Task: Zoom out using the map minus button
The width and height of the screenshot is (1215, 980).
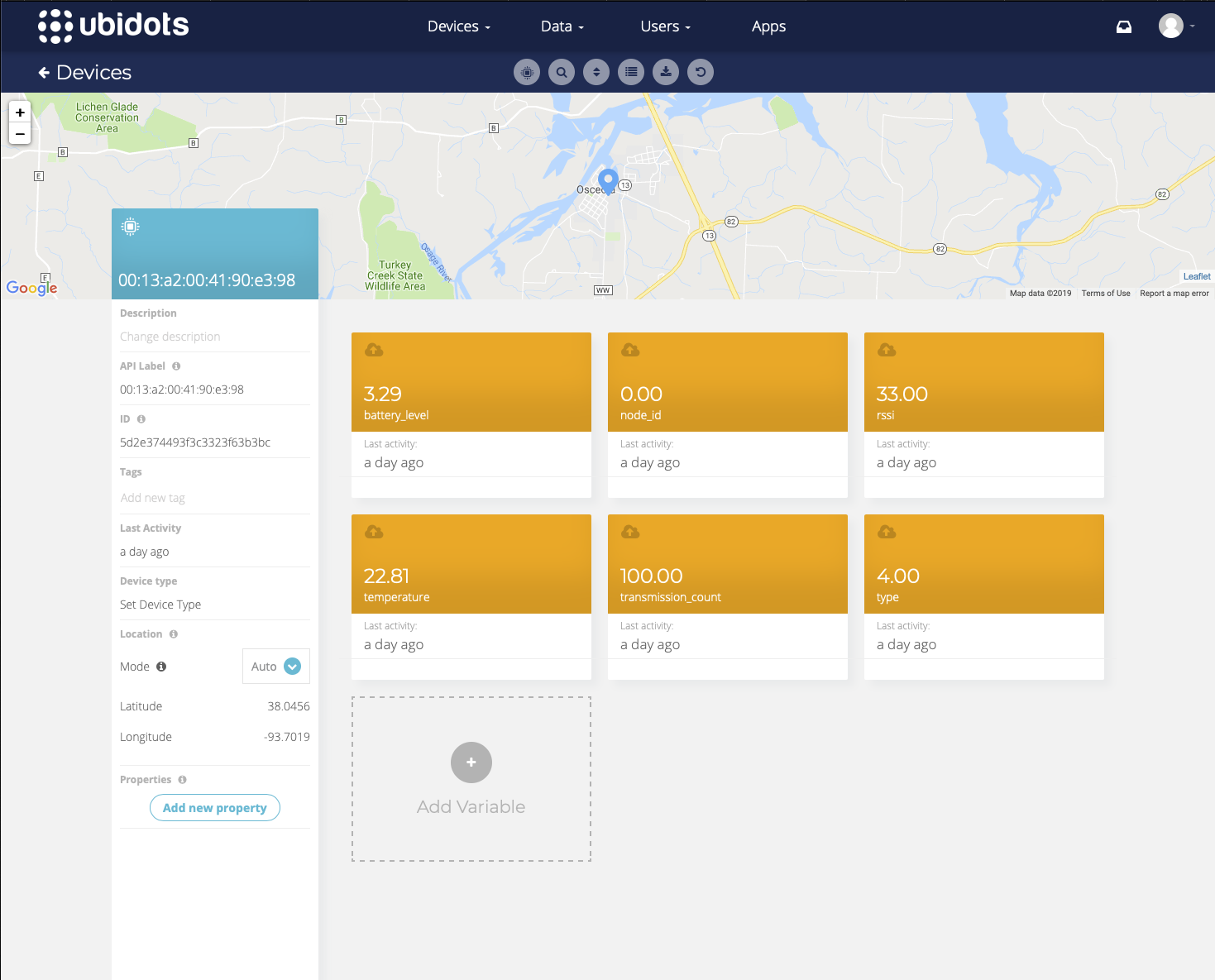Action: coord(20,133)
